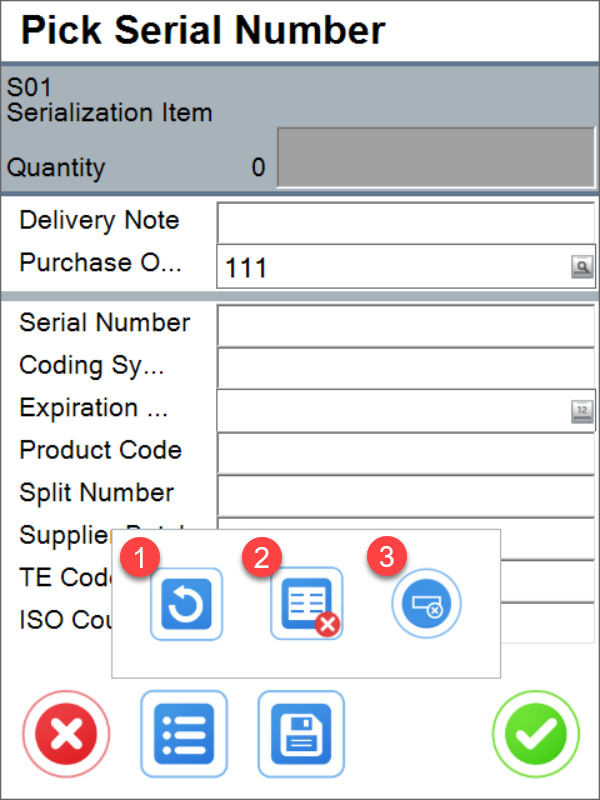This screenshot has width=600, height=800.
Task: Open the Expiration date calendar picker
Action: coord(581,410)
